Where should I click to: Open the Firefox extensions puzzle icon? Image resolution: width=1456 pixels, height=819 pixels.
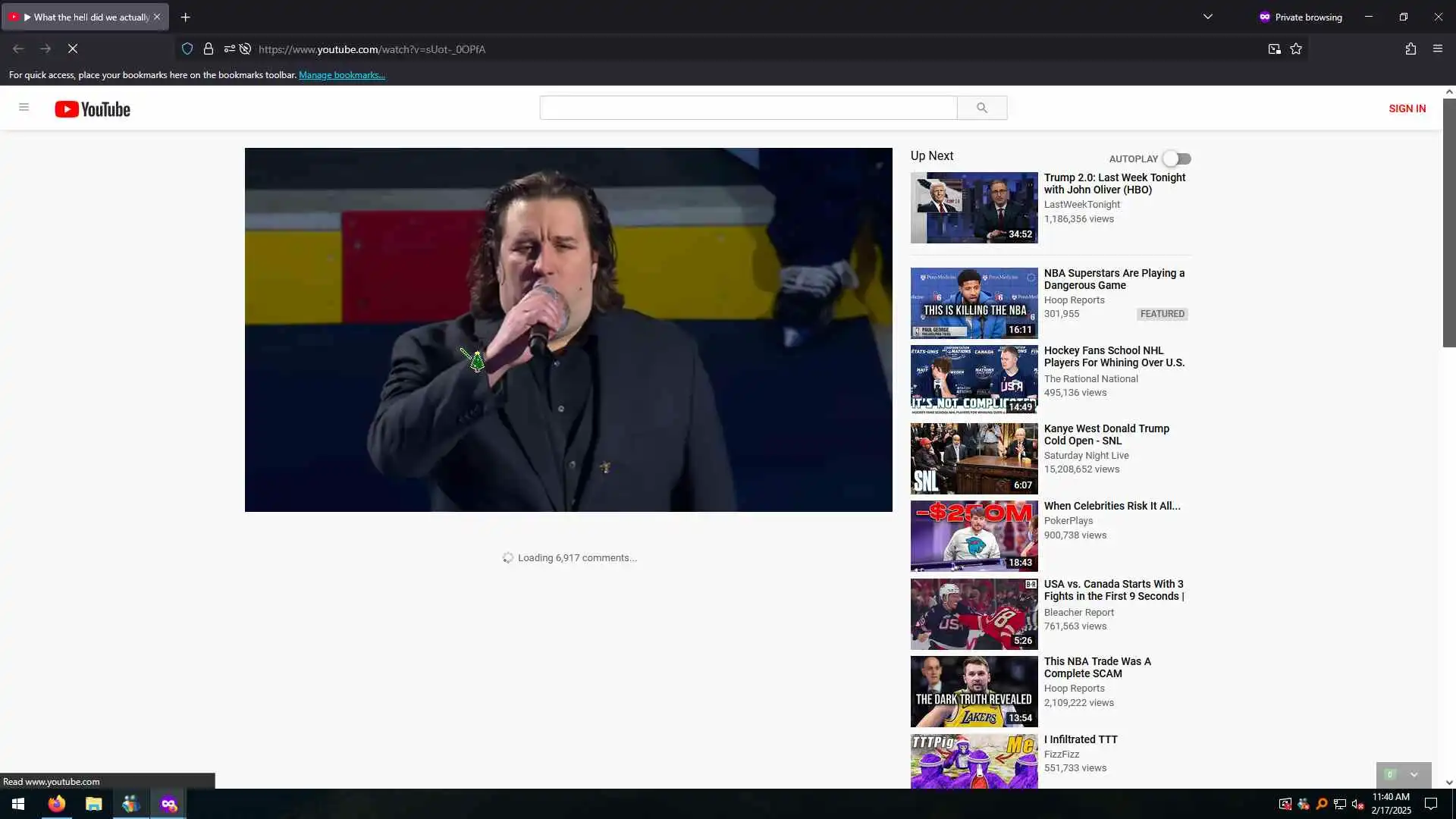(x=1410, y=49)
